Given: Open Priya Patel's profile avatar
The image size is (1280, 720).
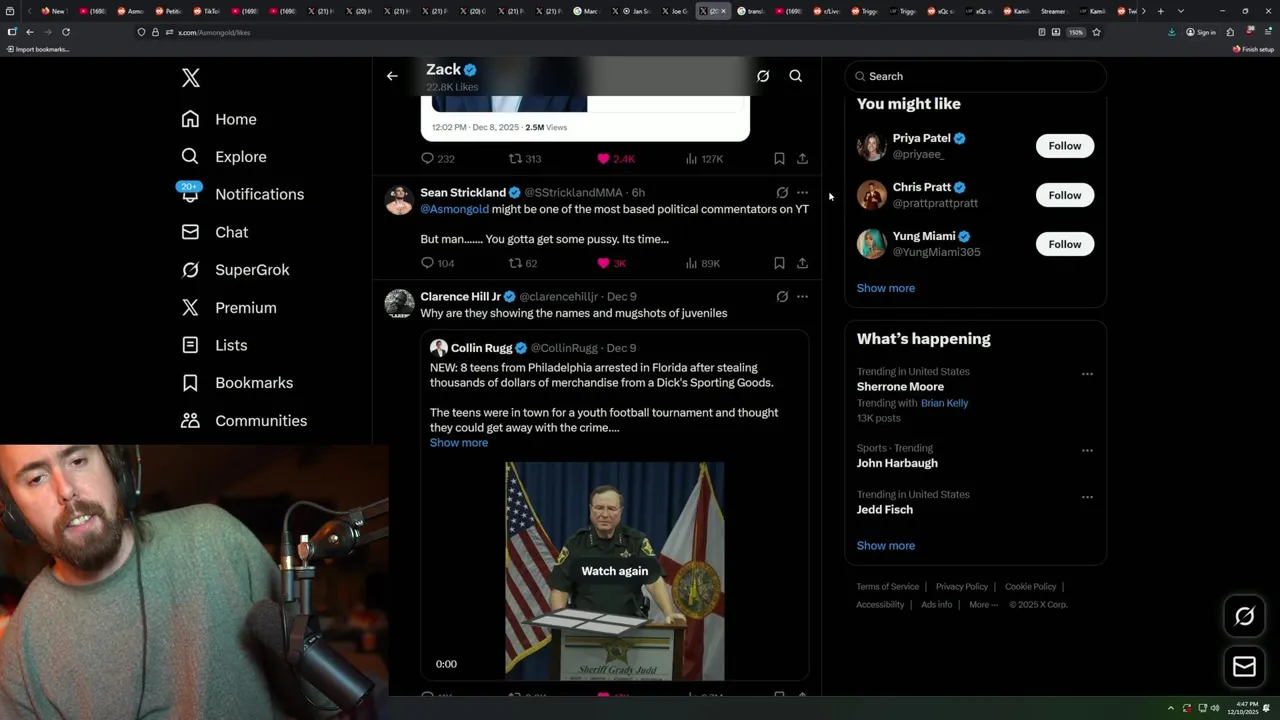Looking at the screenshot, I should click(x=872, y=146).
